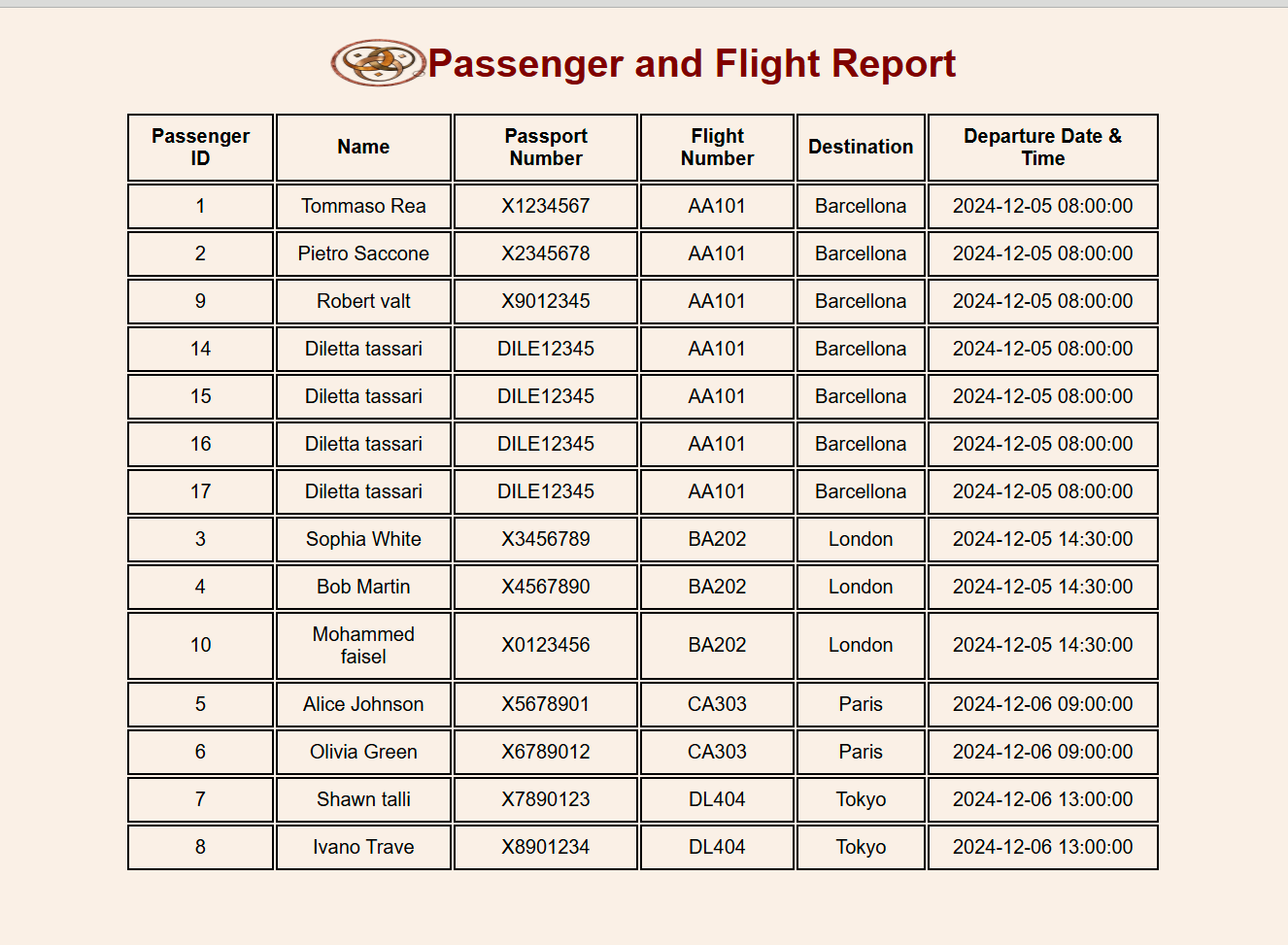Screen dimensions: 1288x945
Task: Click passport number X6789012
Action: [546, 752]
